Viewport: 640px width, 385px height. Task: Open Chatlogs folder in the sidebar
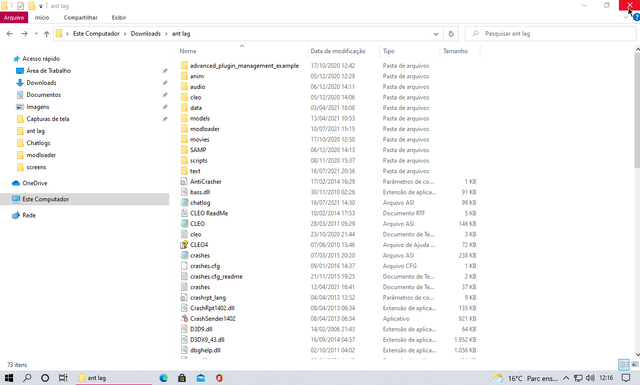[38, 143]
